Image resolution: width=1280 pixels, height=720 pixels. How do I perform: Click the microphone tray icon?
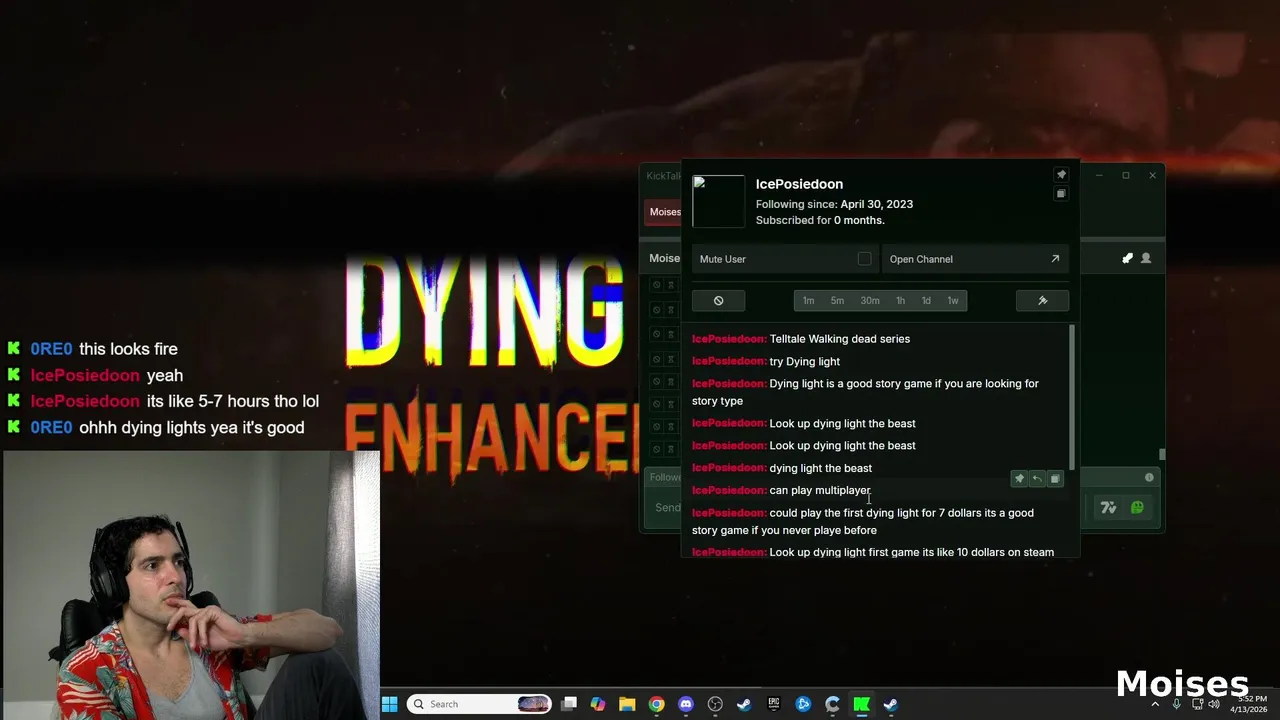pos(1176,704)
